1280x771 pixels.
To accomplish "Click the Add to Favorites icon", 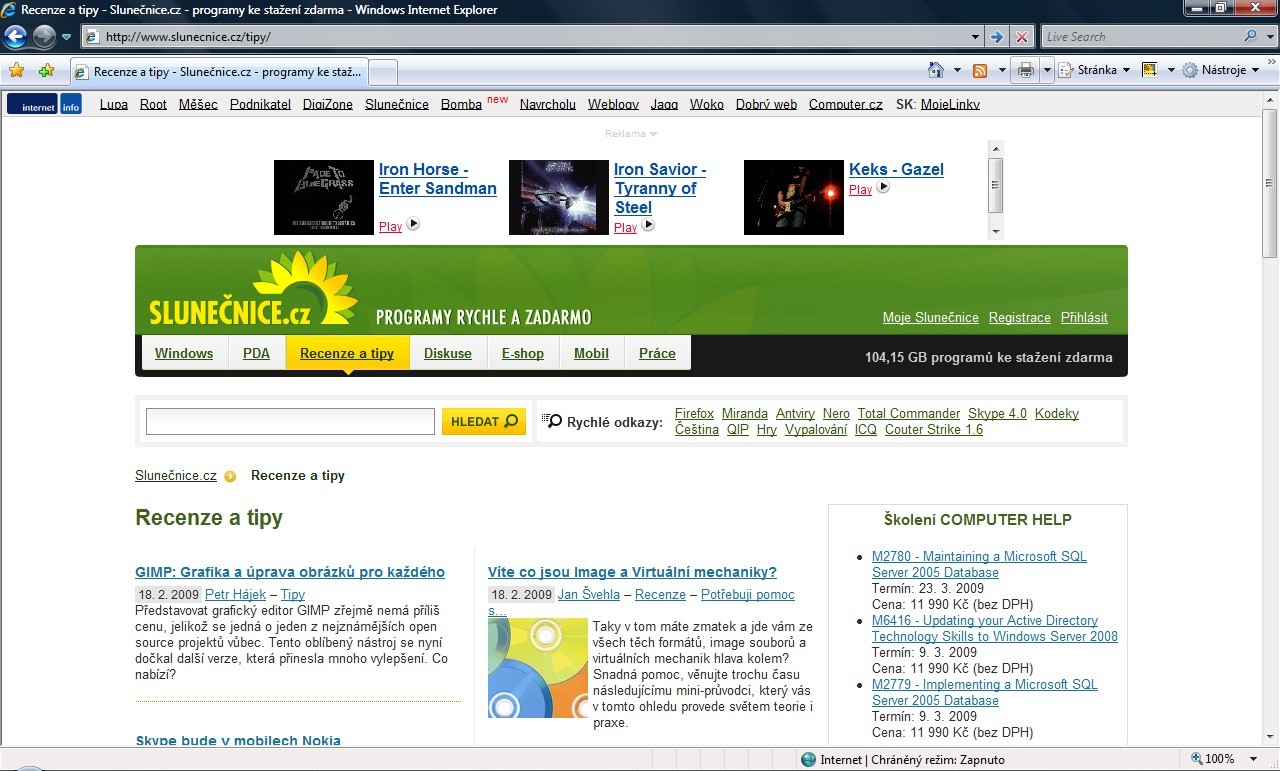I will point(46,71).
